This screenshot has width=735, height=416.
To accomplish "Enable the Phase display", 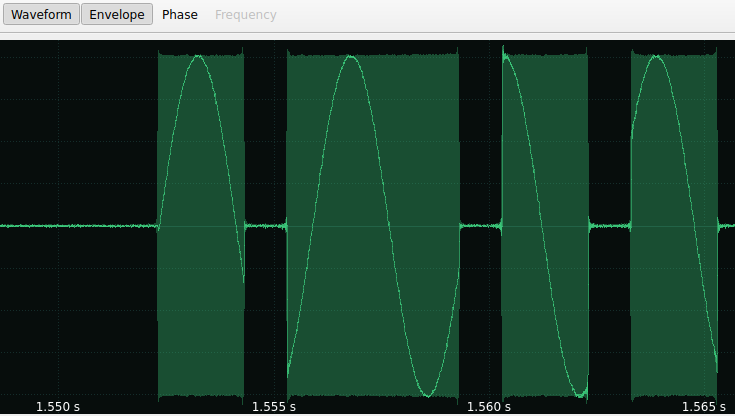I will click(x=180, y=15).
